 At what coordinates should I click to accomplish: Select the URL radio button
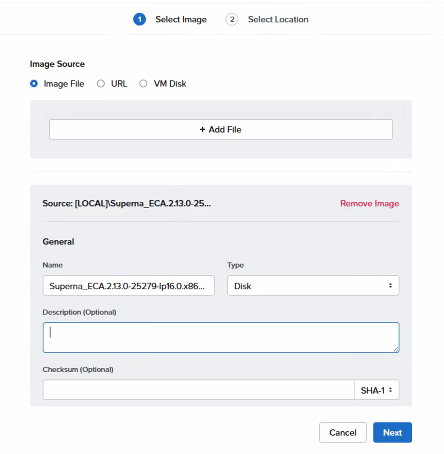101,83
